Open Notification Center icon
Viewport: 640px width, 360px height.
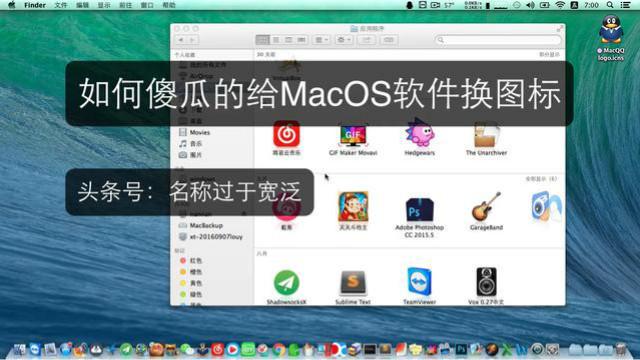point(625,5)
